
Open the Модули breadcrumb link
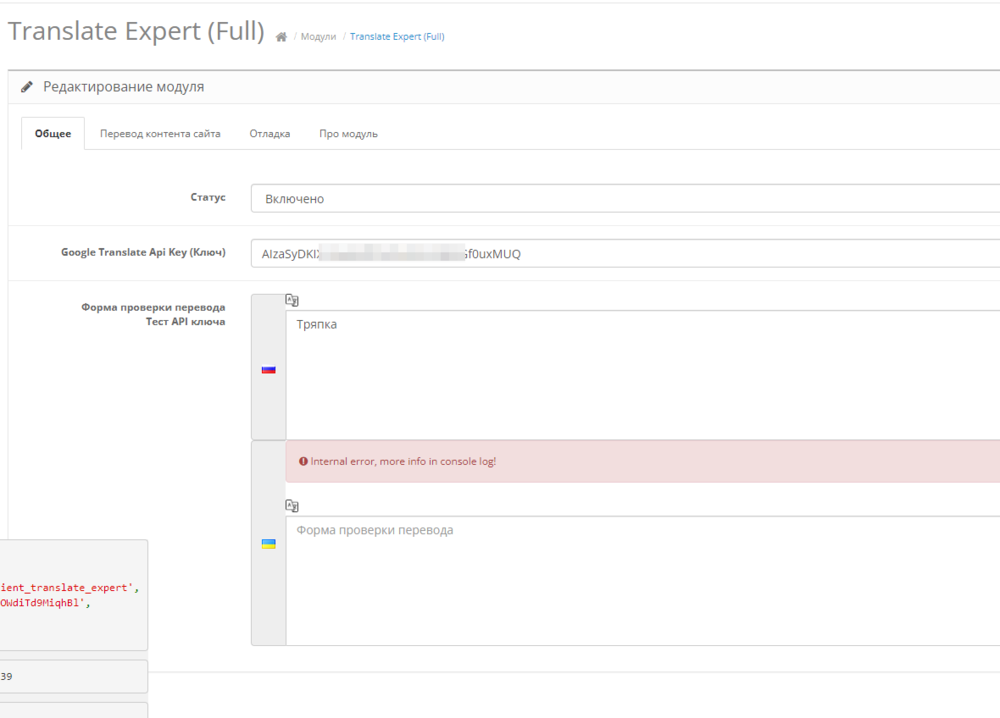[318, 37]
